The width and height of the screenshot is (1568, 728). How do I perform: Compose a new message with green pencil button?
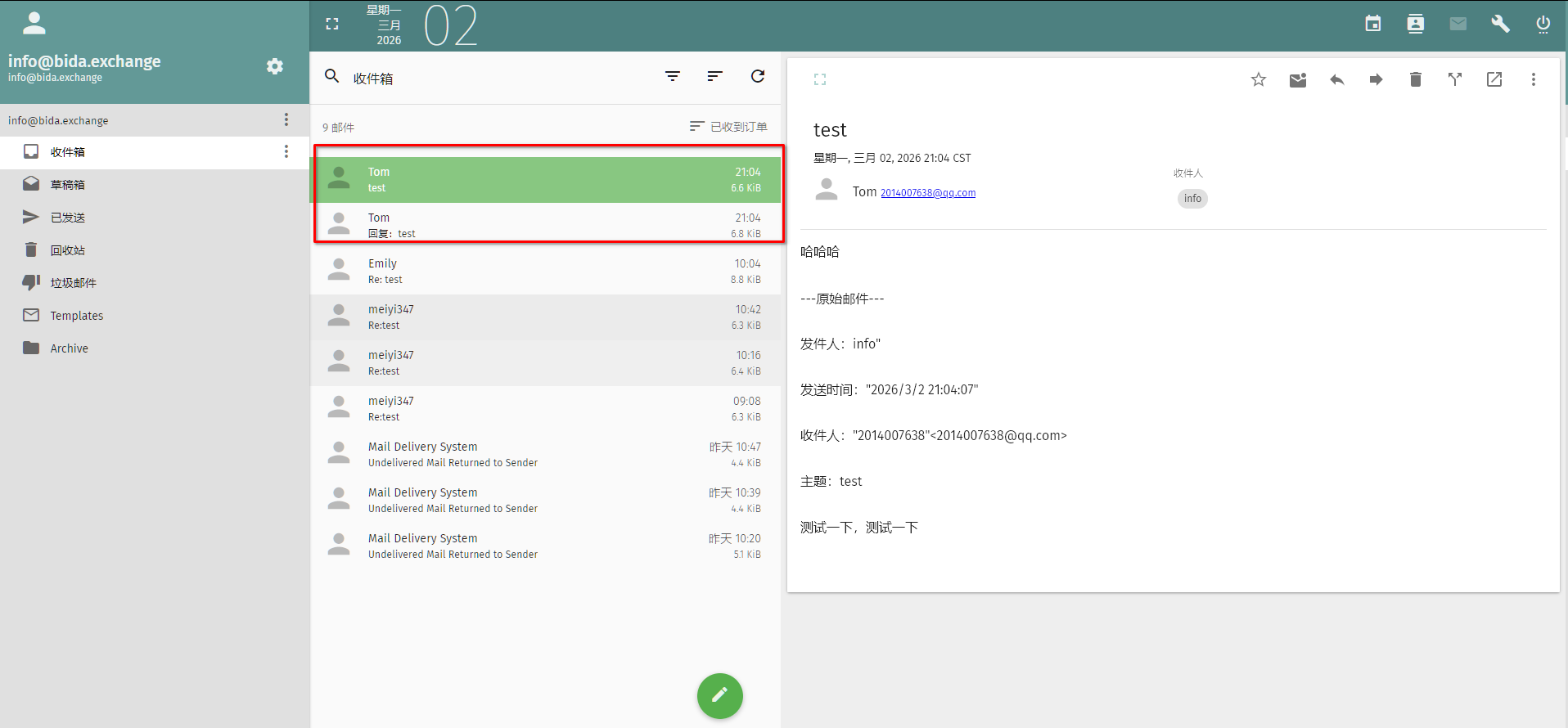coord(719,695)
